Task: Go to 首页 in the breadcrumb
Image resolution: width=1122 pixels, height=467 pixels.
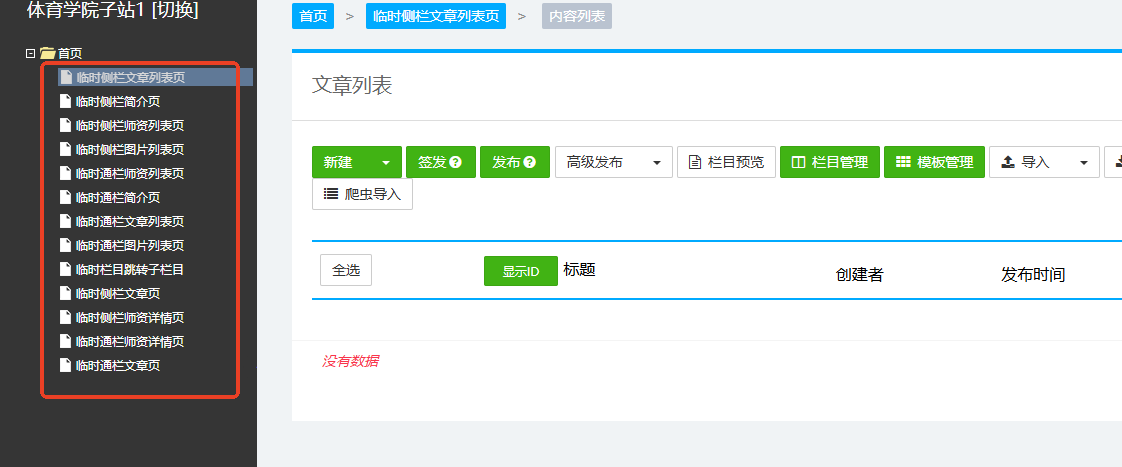Action: (313, 16)
